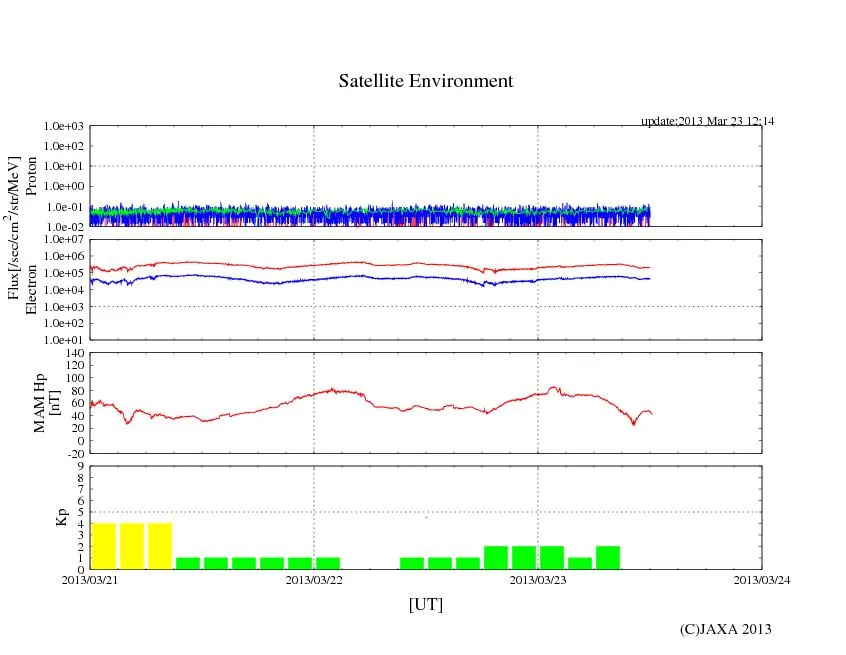Viewport: 846px width, 655px height.
Task: Click the "Satellite Environment" chart title
Action: (x=426, y=81)
